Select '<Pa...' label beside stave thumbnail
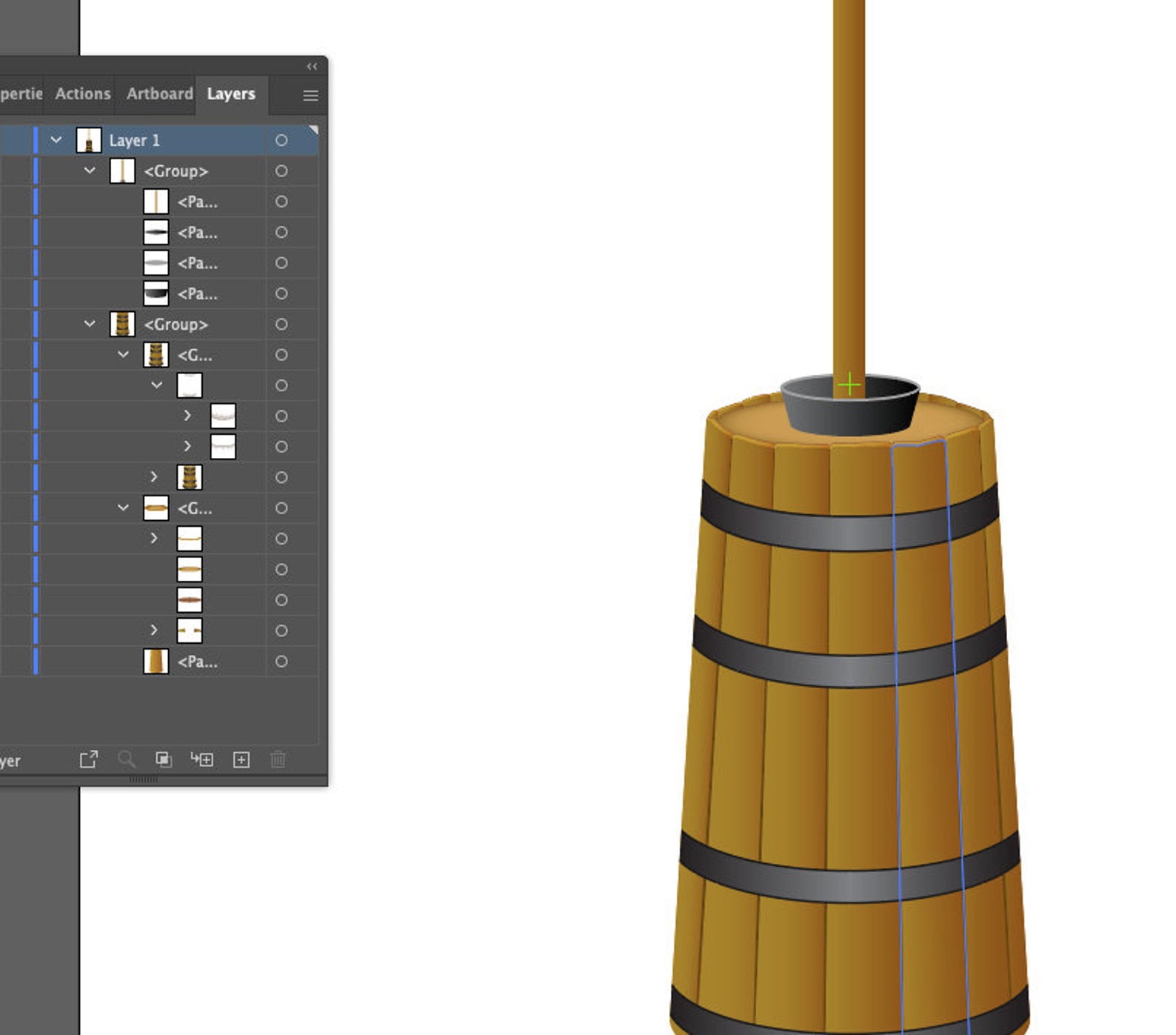Screen dimensions: 1176x1035 198,662
